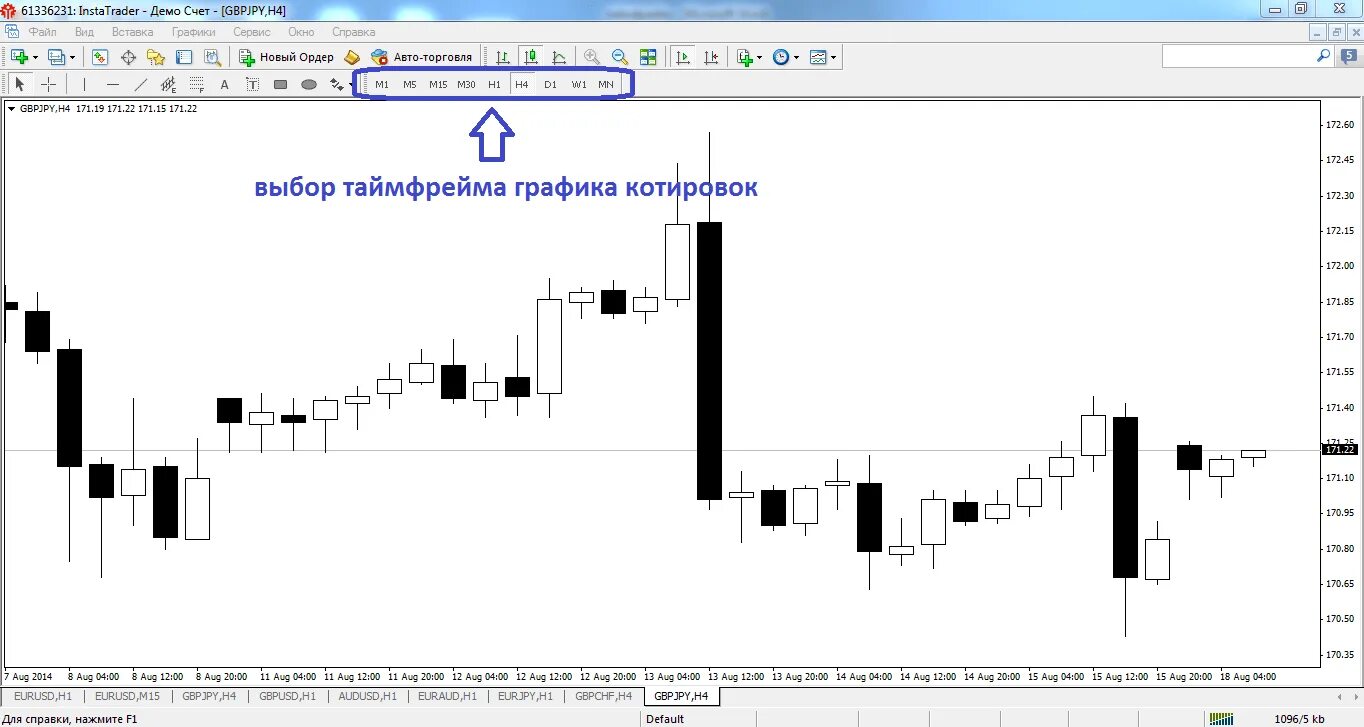Expand the GBPJPY,H4 chart title triangle
1364x727 pixels.
(11, 109)
